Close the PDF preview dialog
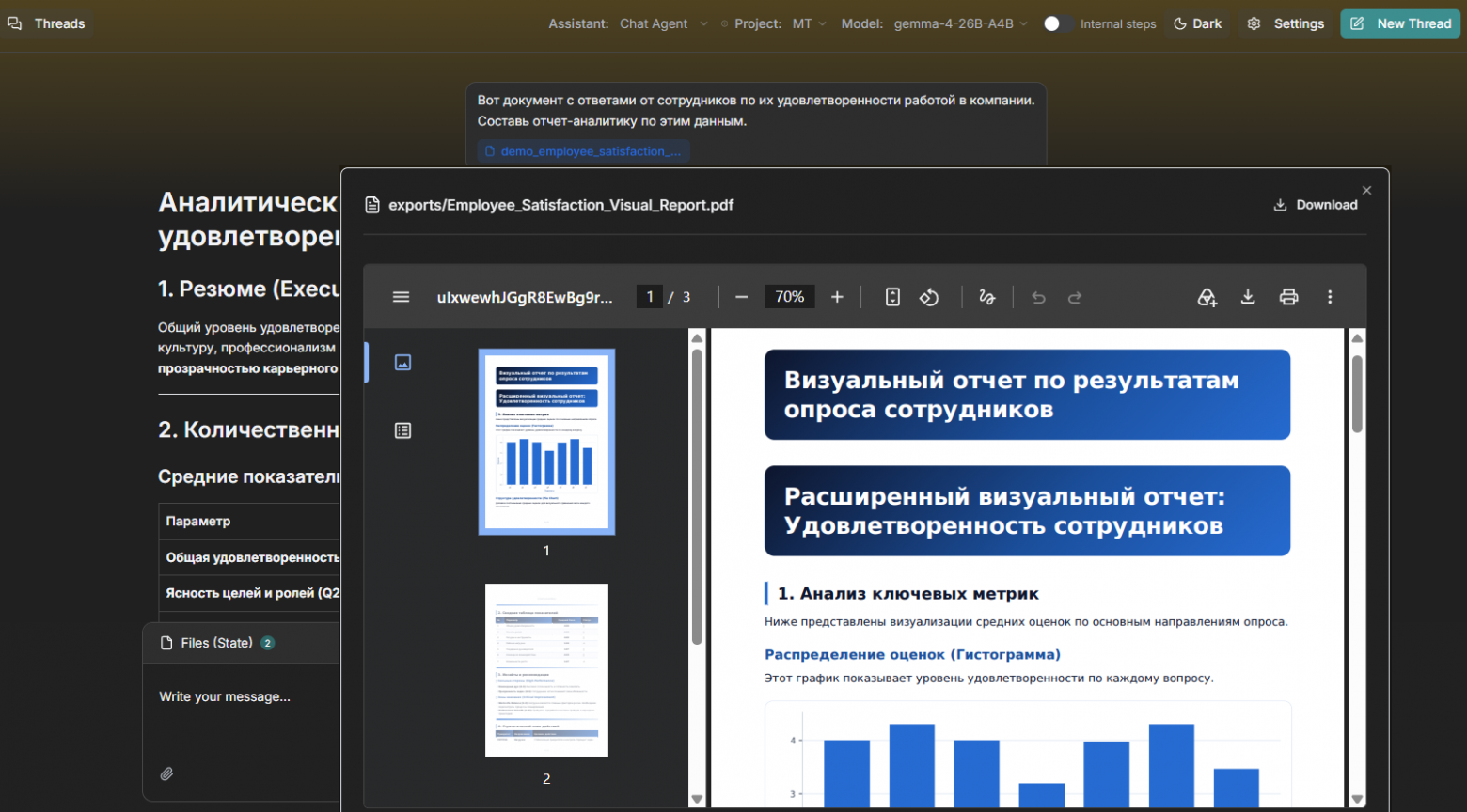1467x812 pixels. coord(1366,190)
